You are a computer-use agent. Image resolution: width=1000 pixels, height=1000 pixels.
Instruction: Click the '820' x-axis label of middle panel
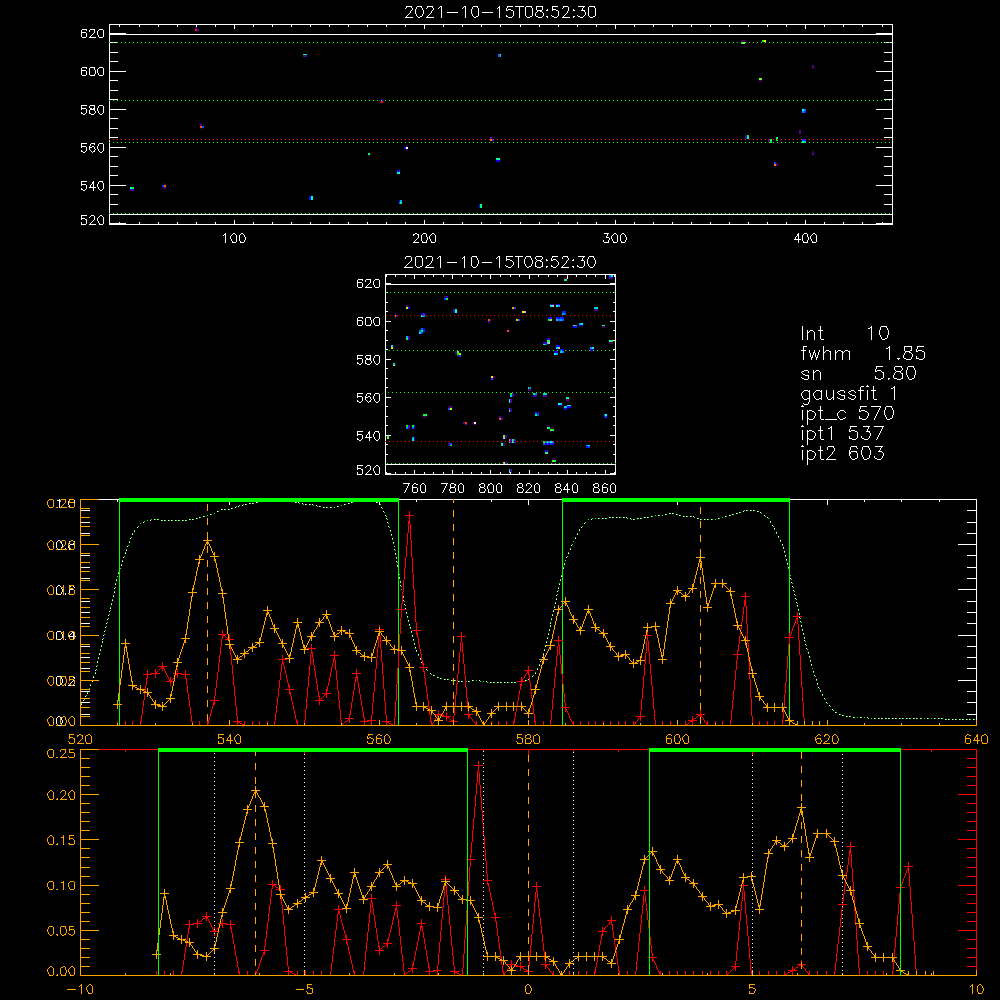tap(529, 489)
